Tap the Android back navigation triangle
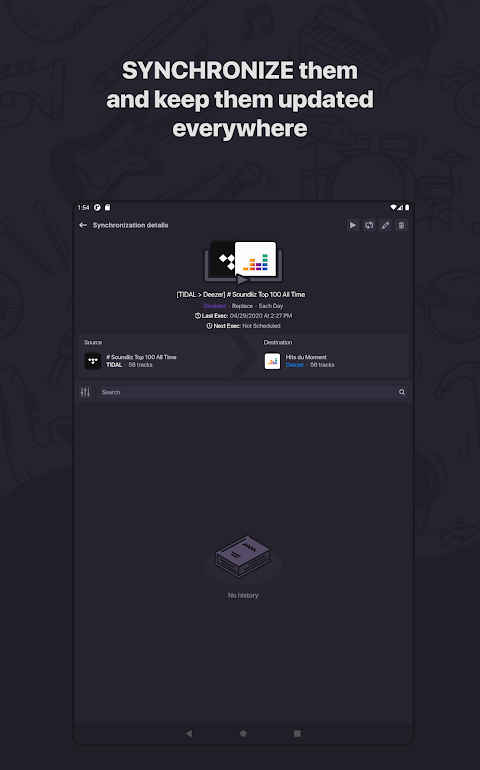This screenshot has height=770, width=480. [x=189, y=733]
